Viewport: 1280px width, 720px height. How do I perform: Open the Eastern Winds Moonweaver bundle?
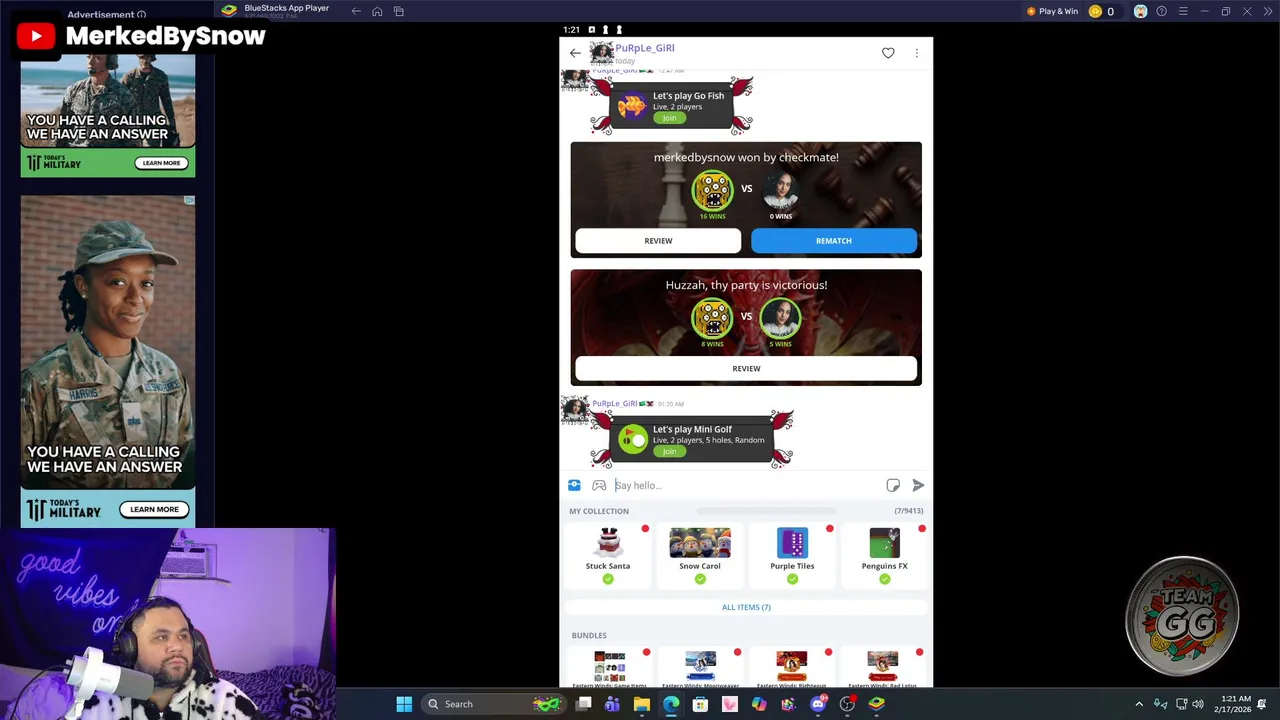tap(700, 669)
